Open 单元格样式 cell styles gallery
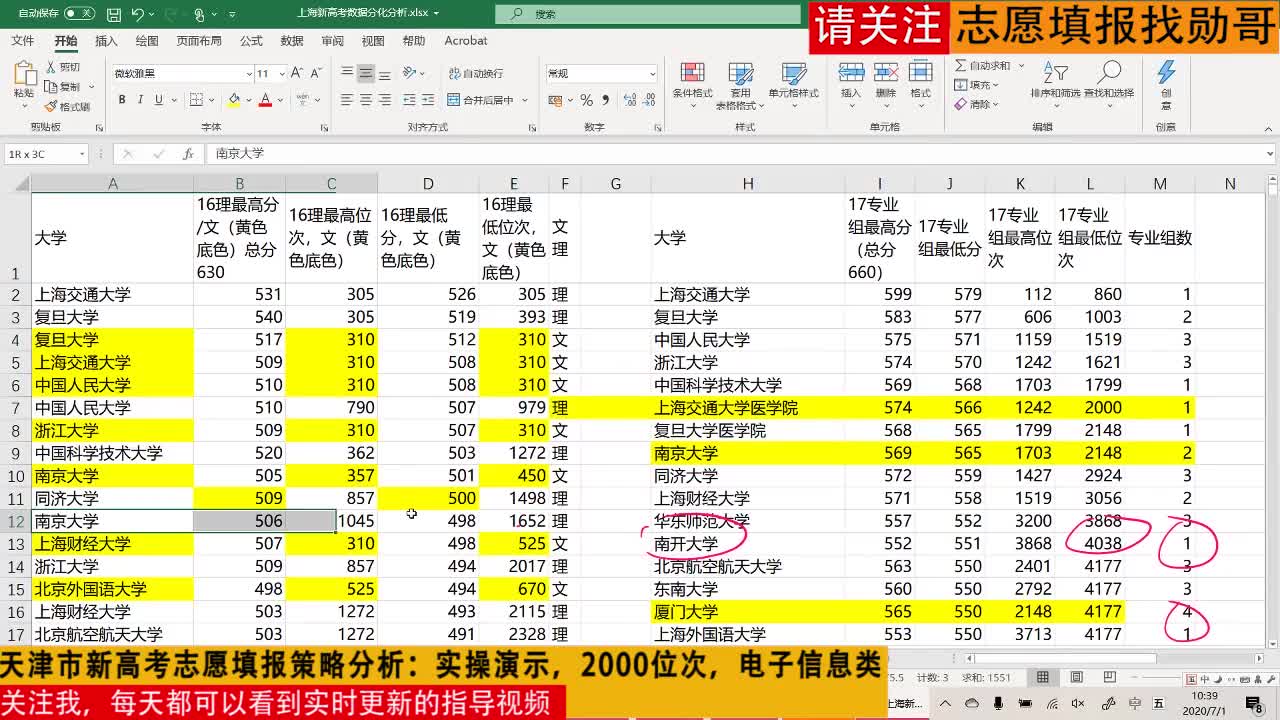The image size is (1280, 720). tap(793, 82)
